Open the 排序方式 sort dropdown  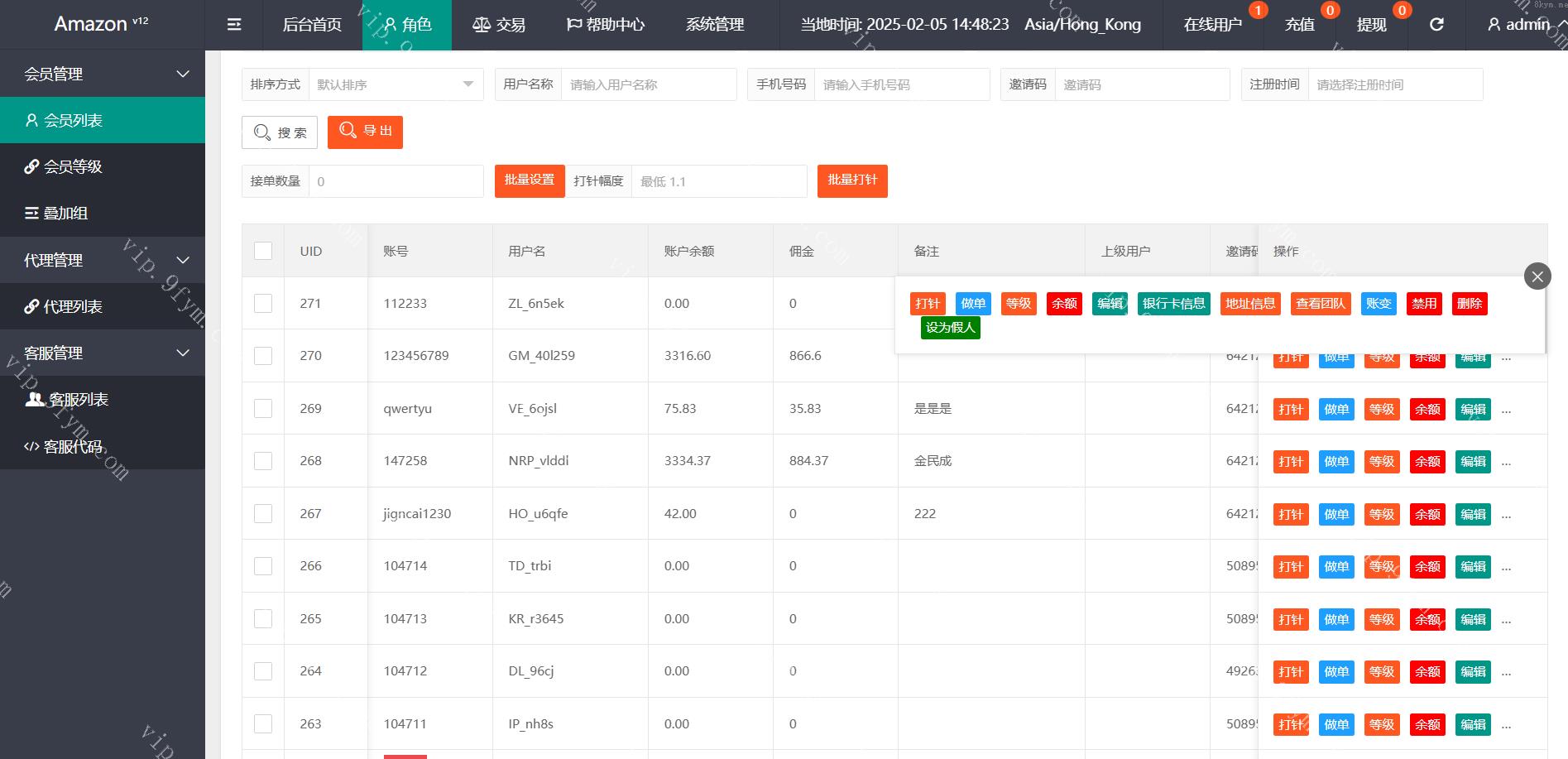pos(395,84)
